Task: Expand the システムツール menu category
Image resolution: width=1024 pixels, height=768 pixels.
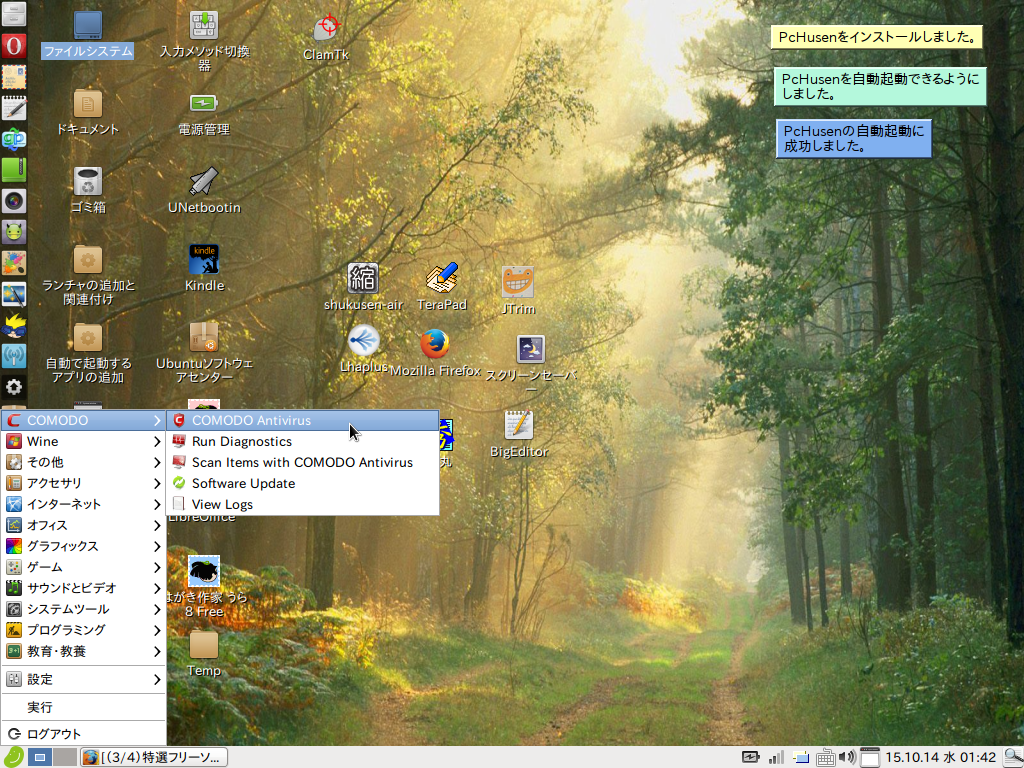Action: tap(83, 609)
